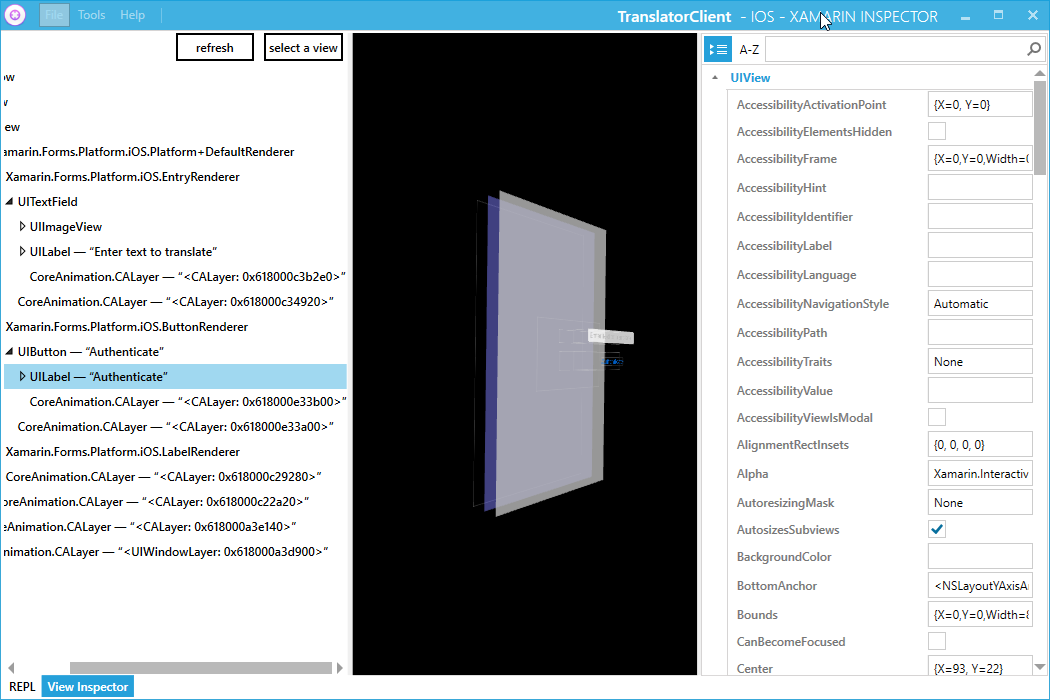Screen dimensions: 1050x700
Task: Toggle AccessibilityElementsHidden checkbox
Action: coord(937,131)
